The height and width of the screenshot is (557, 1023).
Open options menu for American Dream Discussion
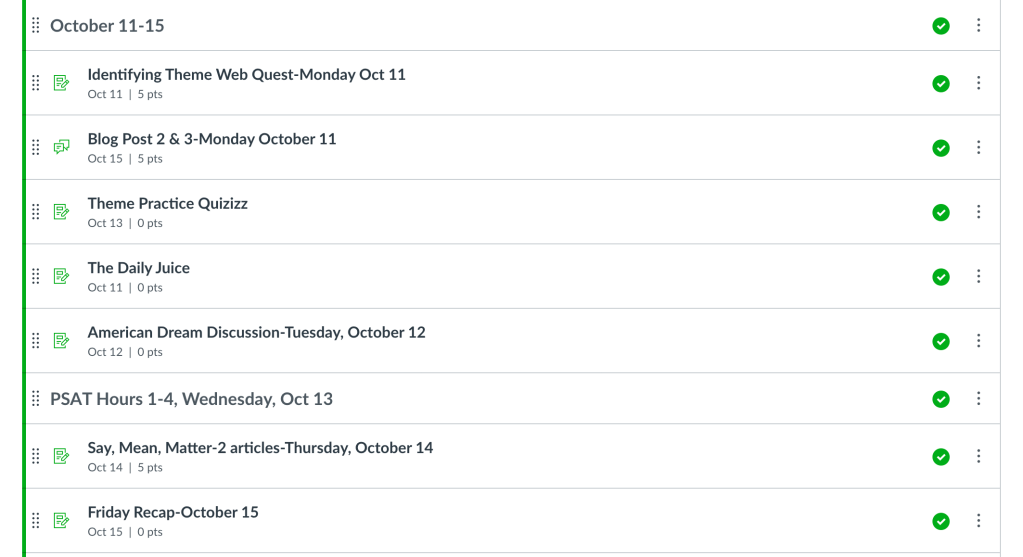point(979,341)
